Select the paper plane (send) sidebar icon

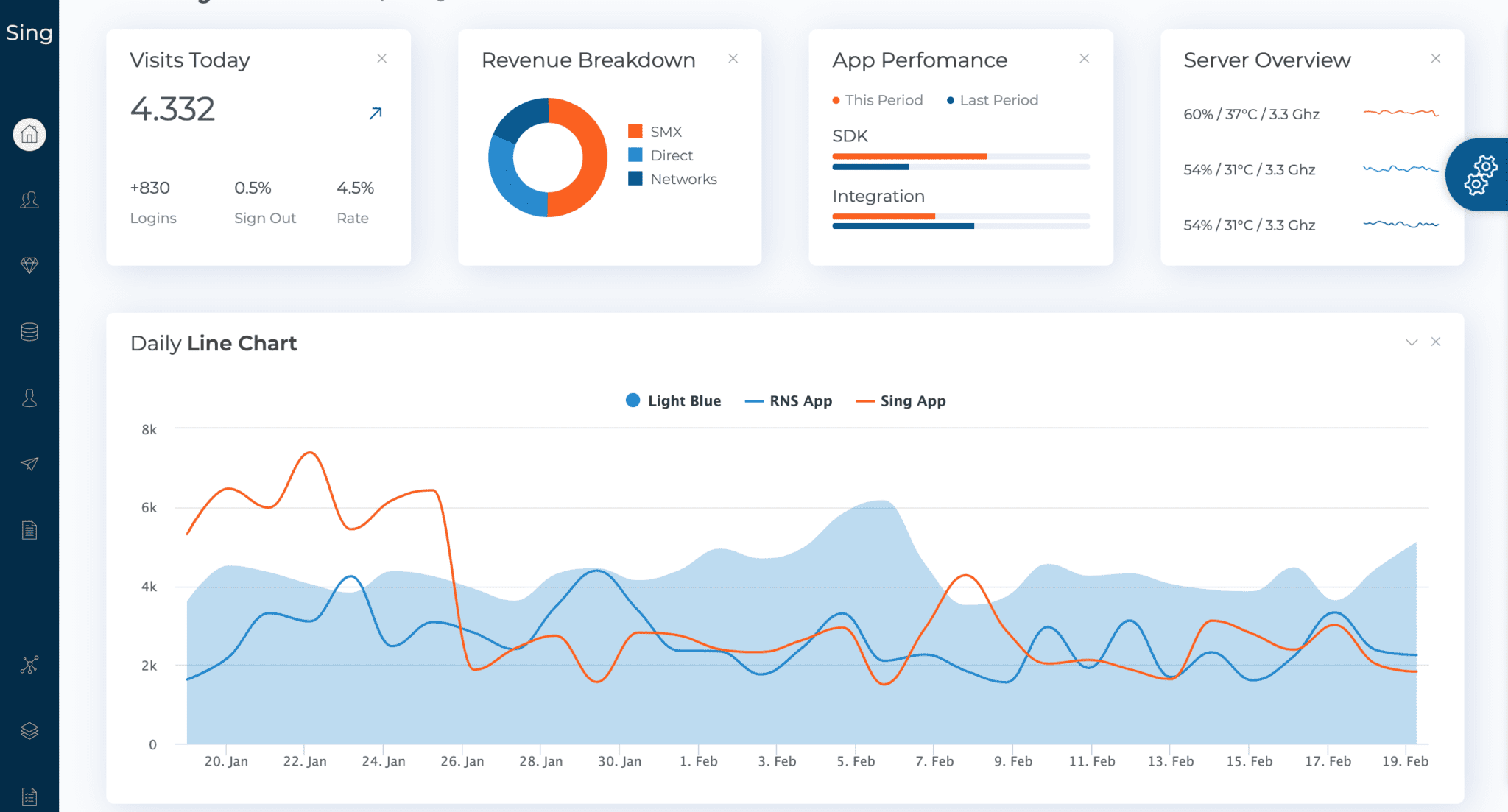point(29,464)
